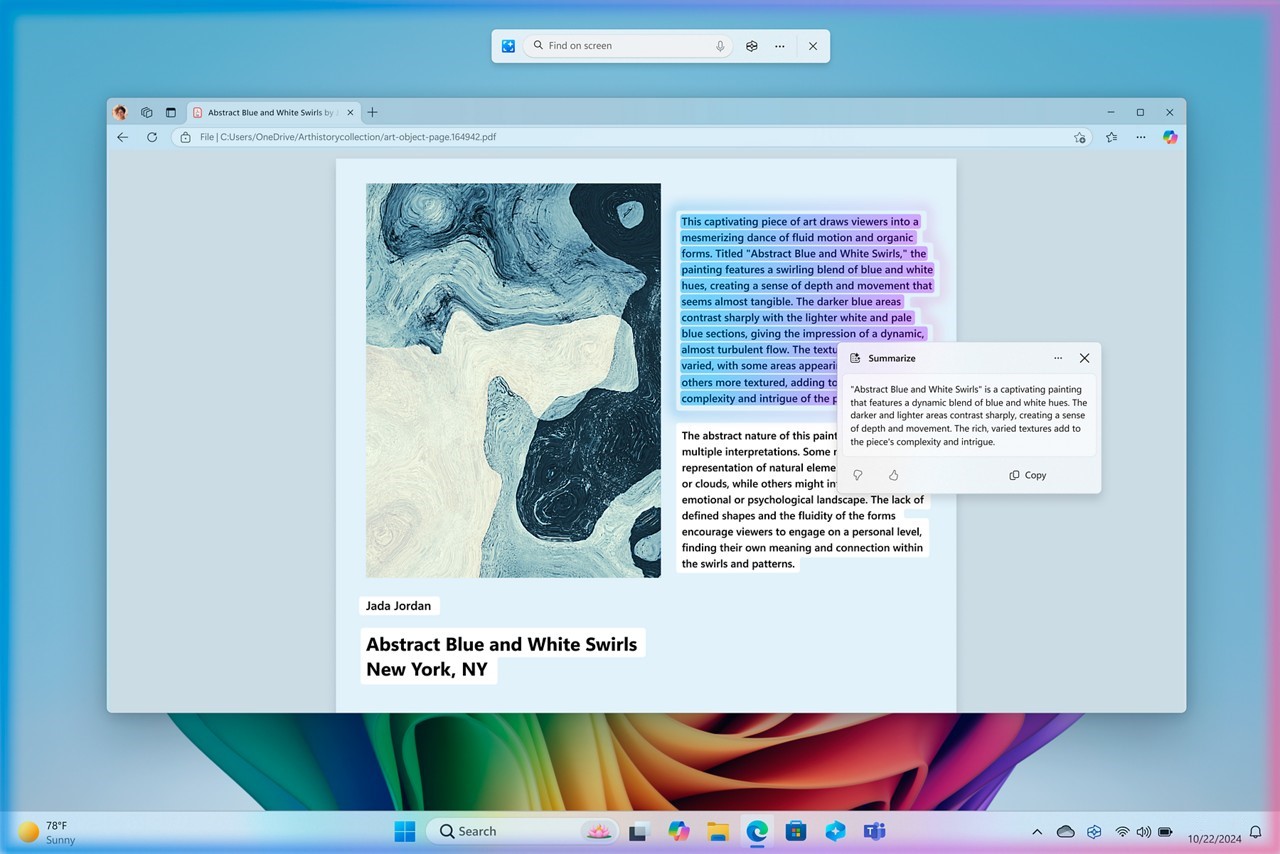Open the Copilot icon in browser toolbar
This screenshot has width=1280, height=854.
(x=1169, y=137)
